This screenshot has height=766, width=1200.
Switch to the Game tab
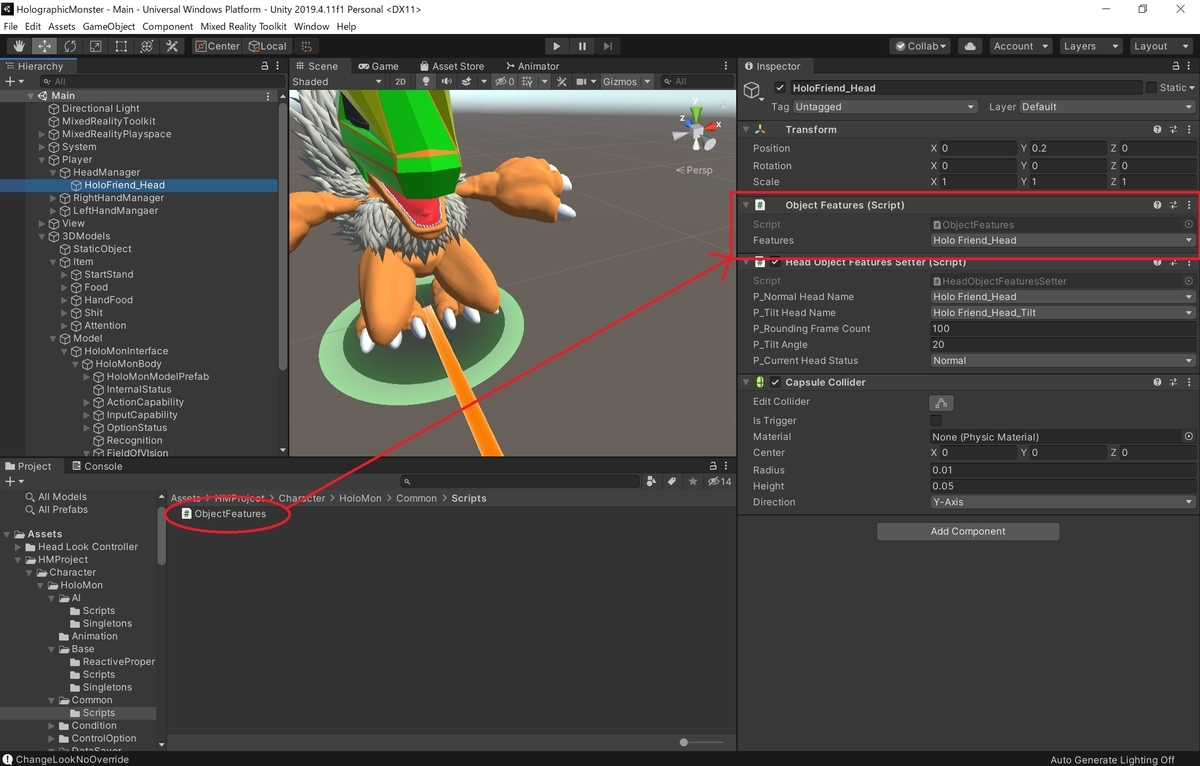(378, 66)
